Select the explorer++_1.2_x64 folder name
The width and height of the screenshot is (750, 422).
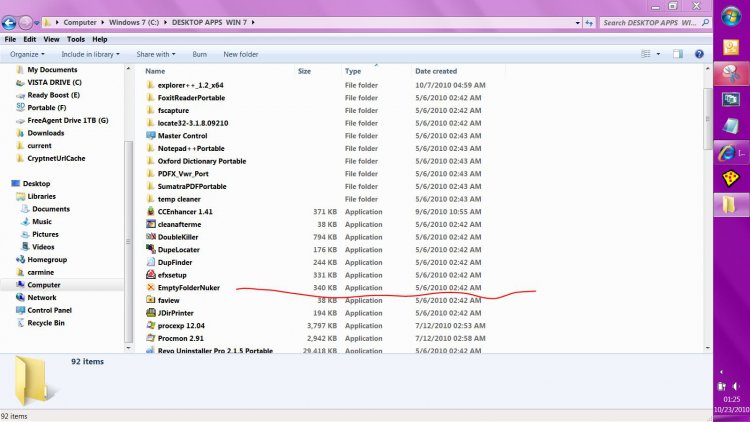[190, 85]
